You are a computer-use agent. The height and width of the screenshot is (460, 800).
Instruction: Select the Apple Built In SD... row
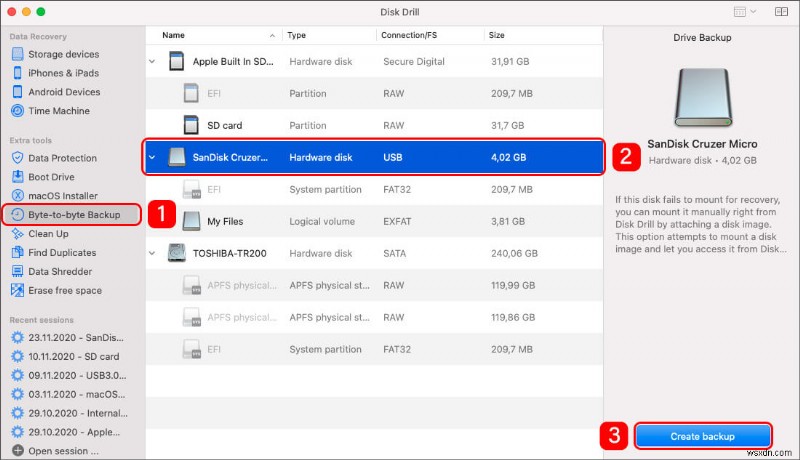[x=374, y=62]
